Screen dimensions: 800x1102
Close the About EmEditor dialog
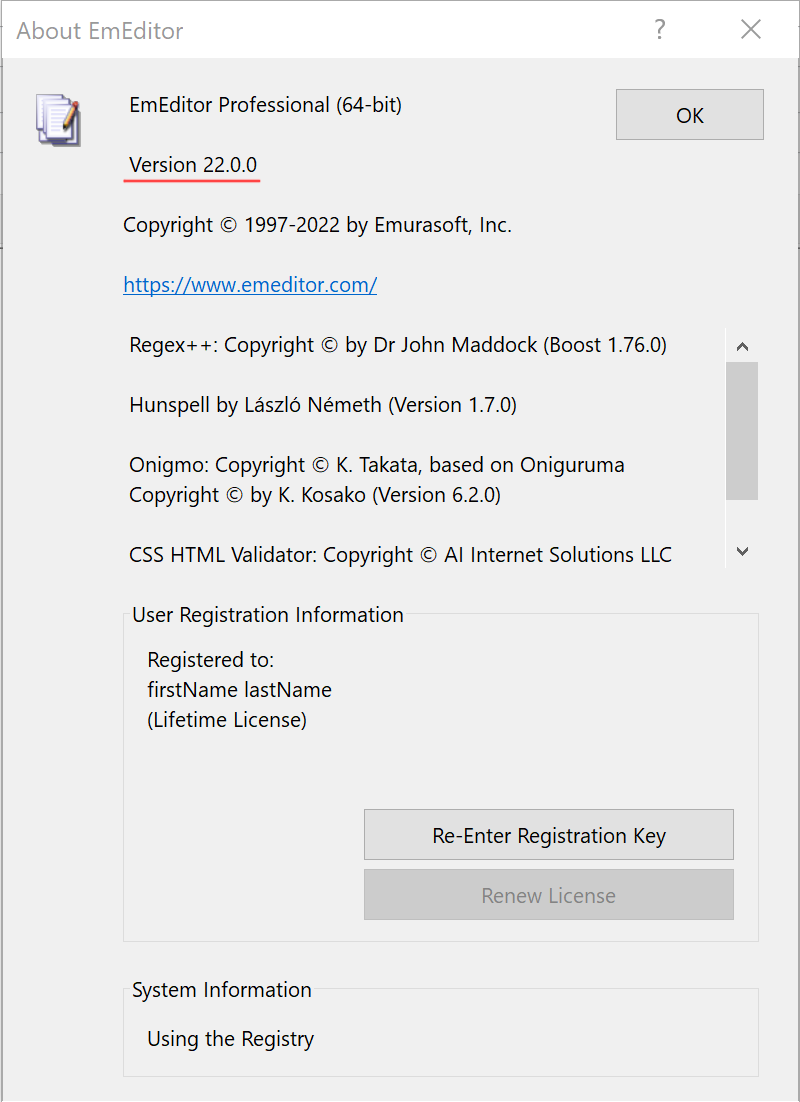point(751,30)
